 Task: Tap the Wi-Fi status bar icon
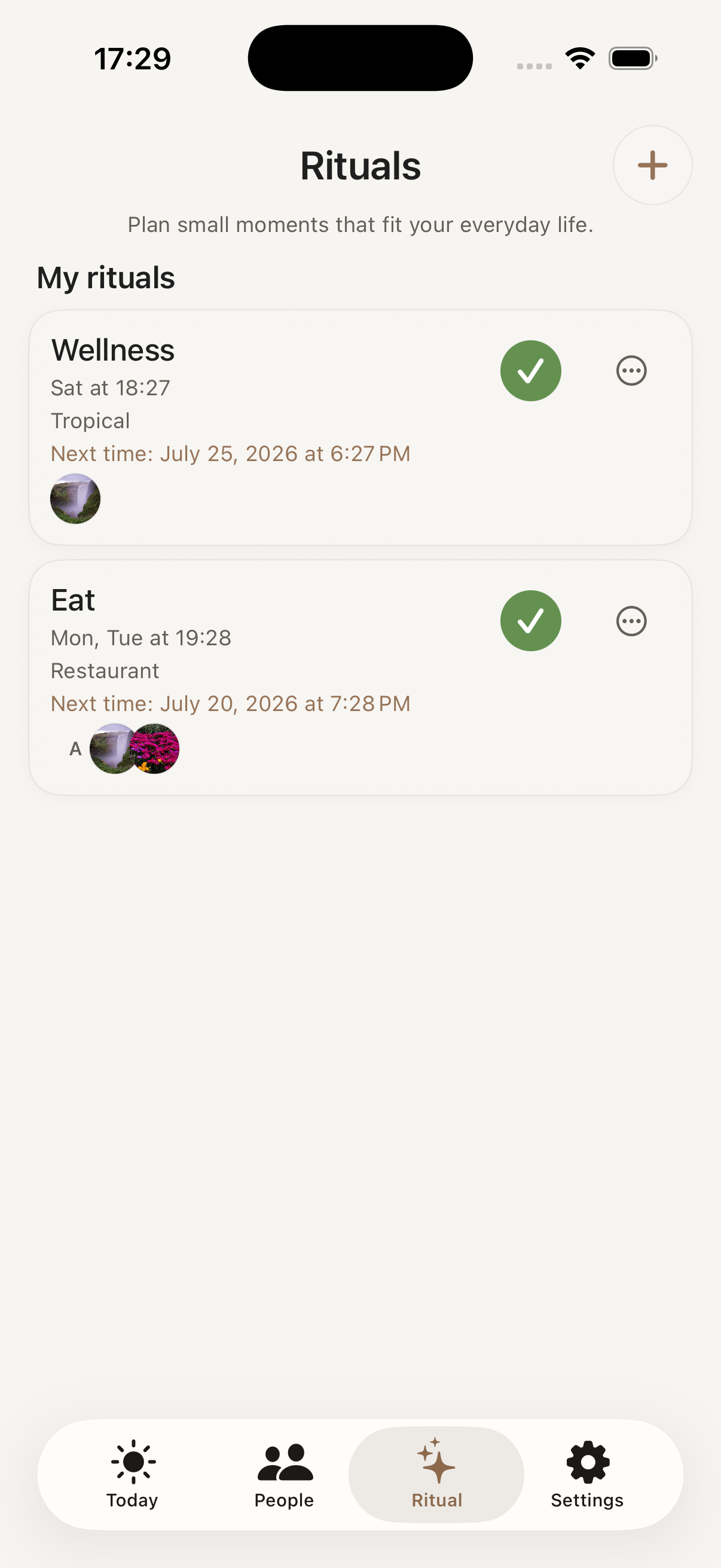pos(580,59)
